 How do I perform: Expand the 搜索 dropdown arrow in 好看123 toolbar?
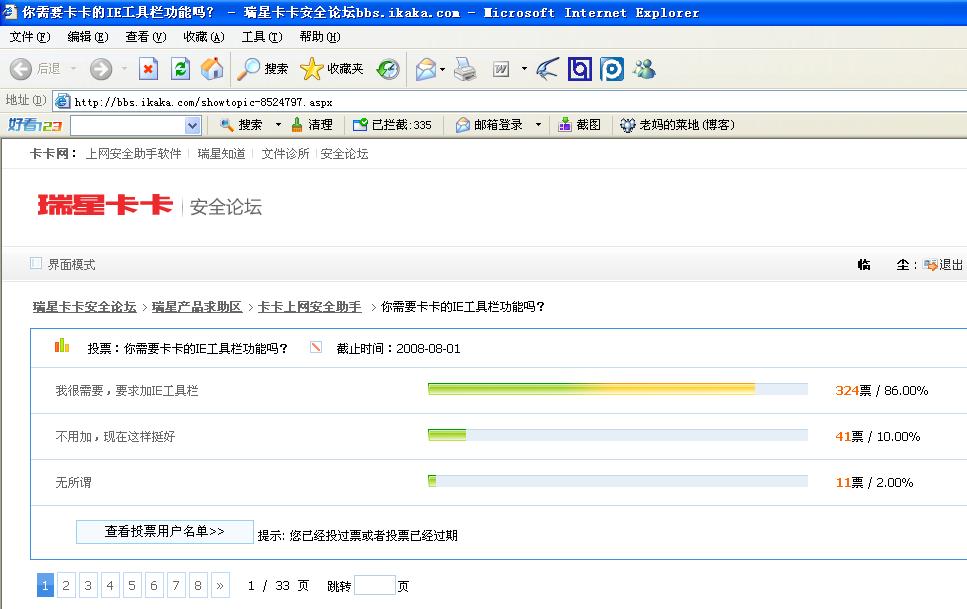[x=278, y=125]
